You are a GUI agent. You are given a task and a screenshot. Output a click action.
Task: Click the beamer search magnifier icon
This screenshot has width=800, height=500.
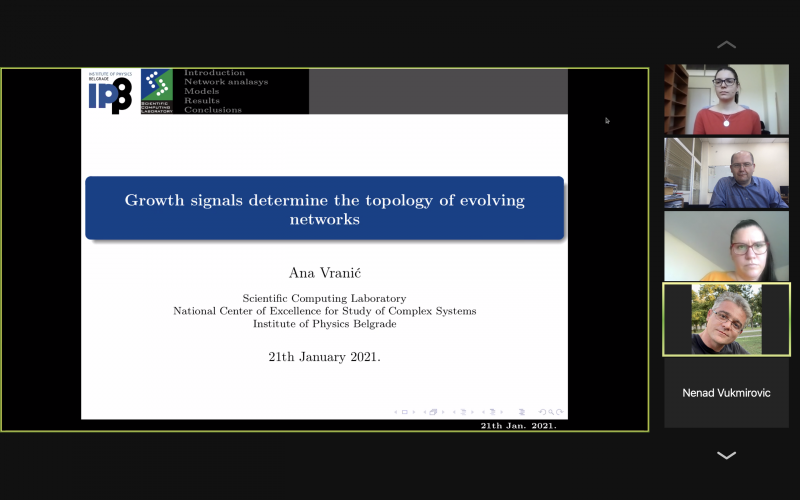pyautogui.click(x=552, y=411)
